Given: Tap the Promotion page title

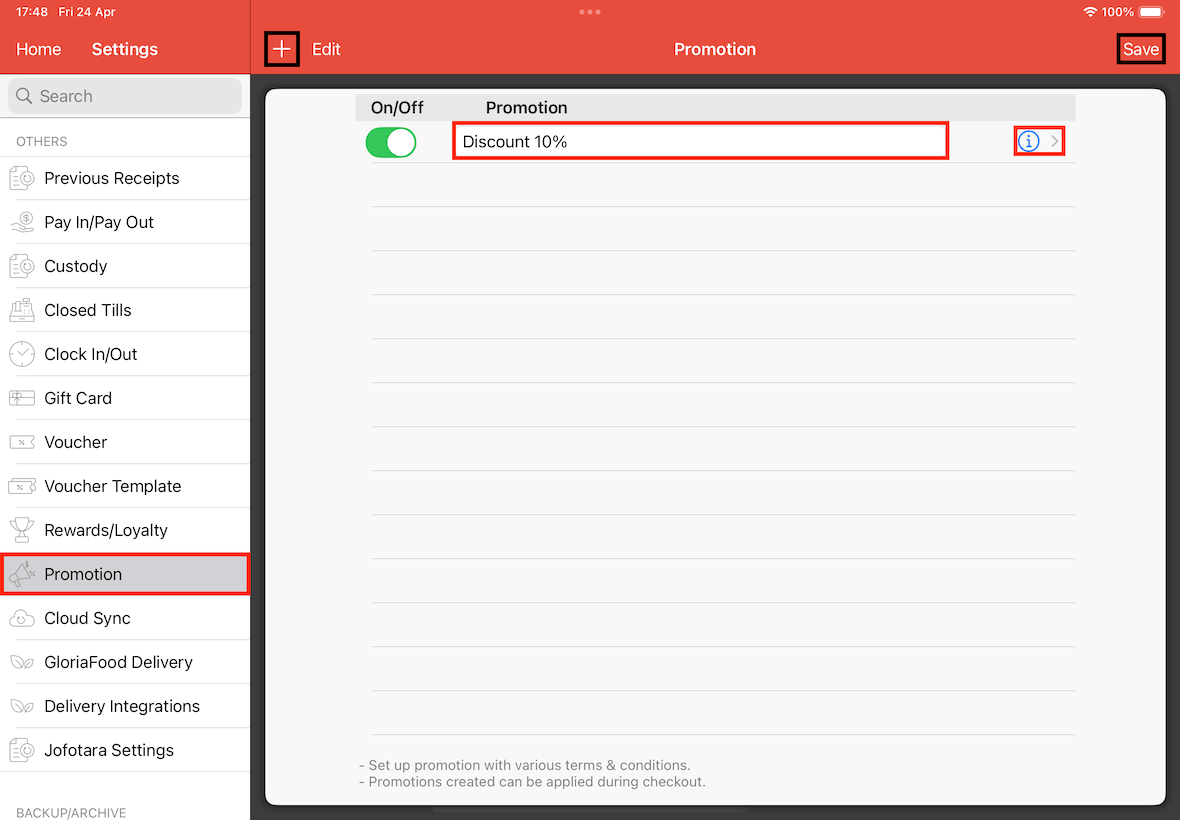Looking at the screenshot, I should pos(715,49).
